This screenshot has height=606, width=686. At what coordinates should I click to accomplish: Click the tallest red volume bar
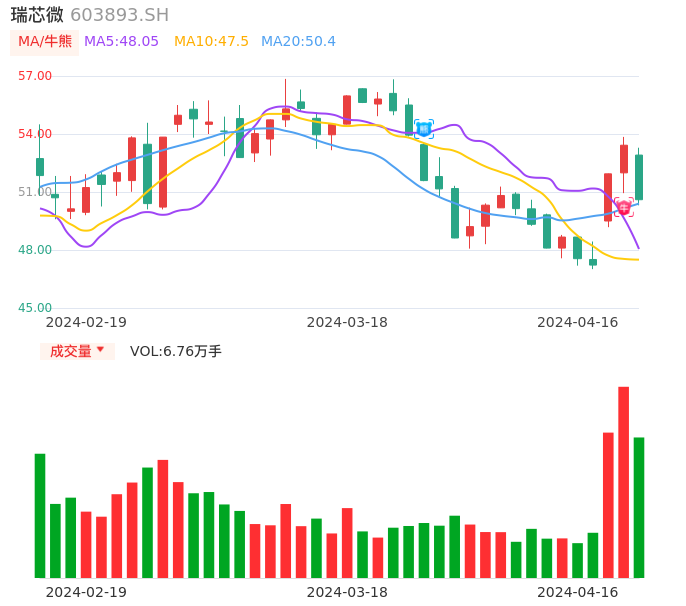pyautogui.click(x=623, y=482)
